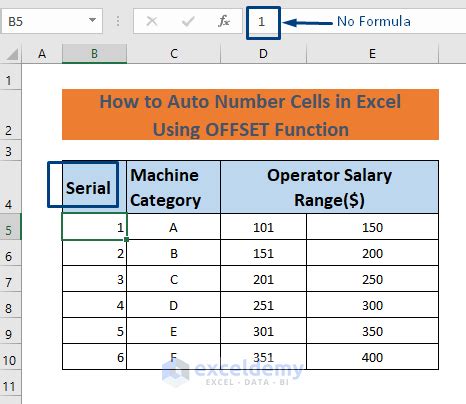
Task: Select row 7 header
Action: coord(10,279)
